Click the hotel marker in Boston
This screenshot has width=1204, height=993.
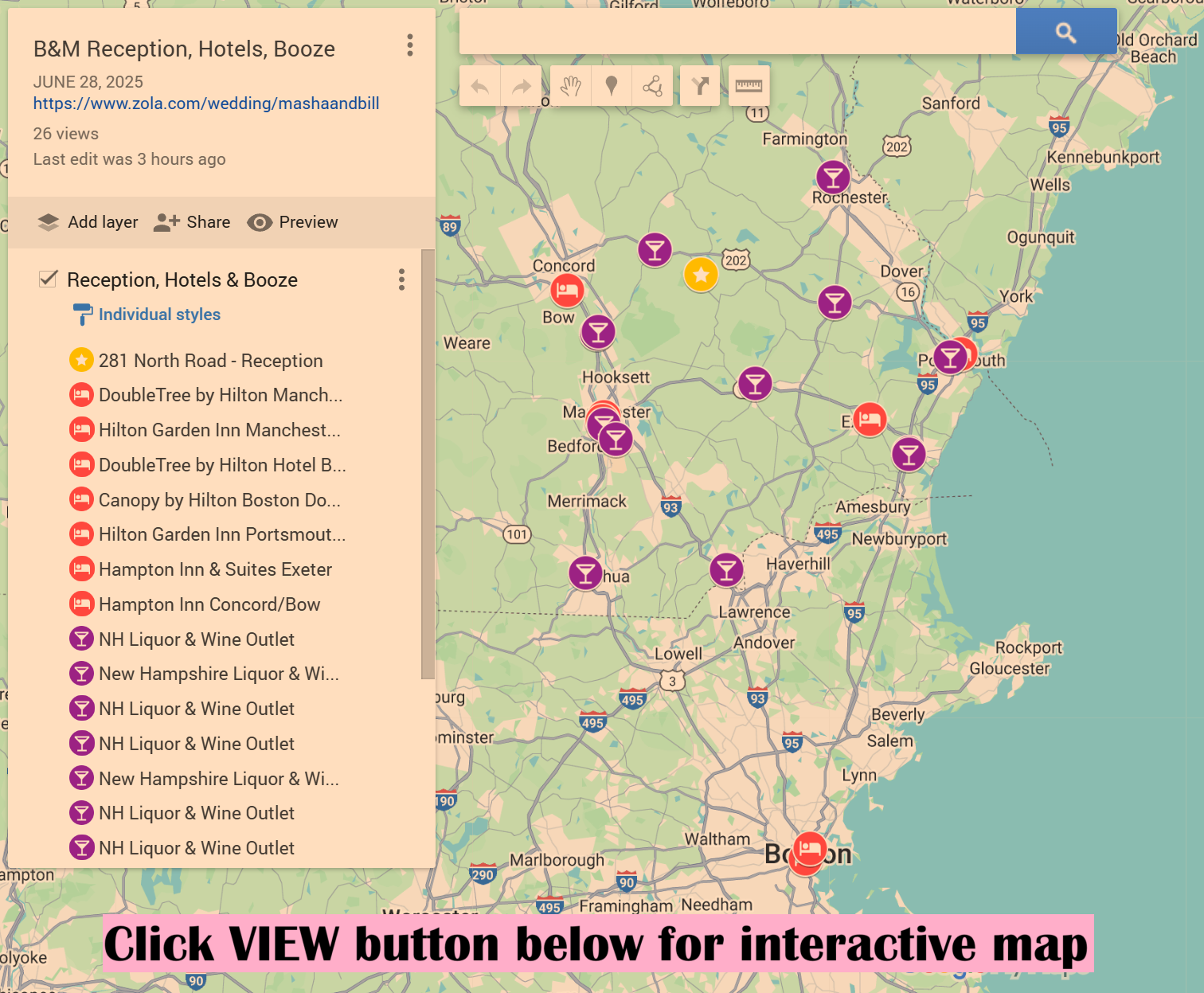tap(810, 849)
